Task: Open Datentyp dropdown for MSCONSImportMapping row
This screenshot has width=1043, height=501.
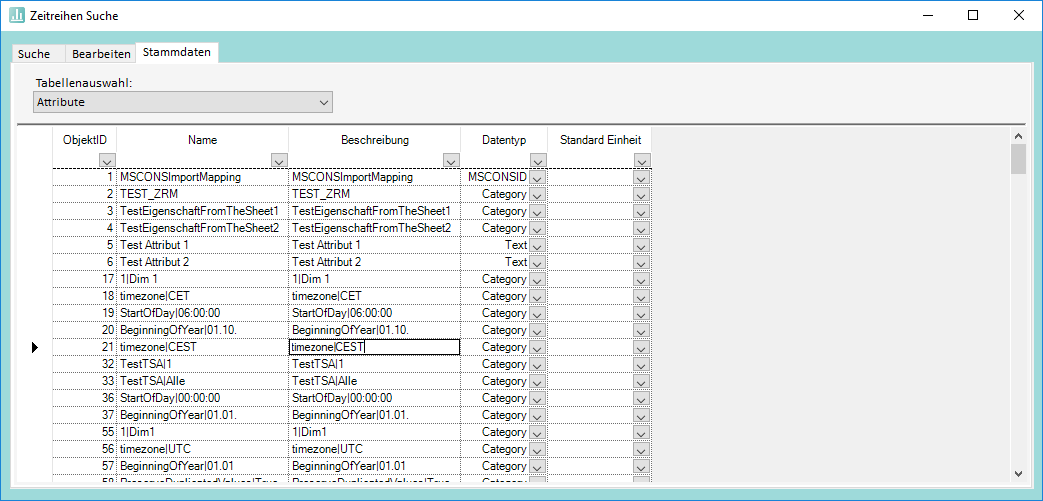Action: tap(538, 177)
